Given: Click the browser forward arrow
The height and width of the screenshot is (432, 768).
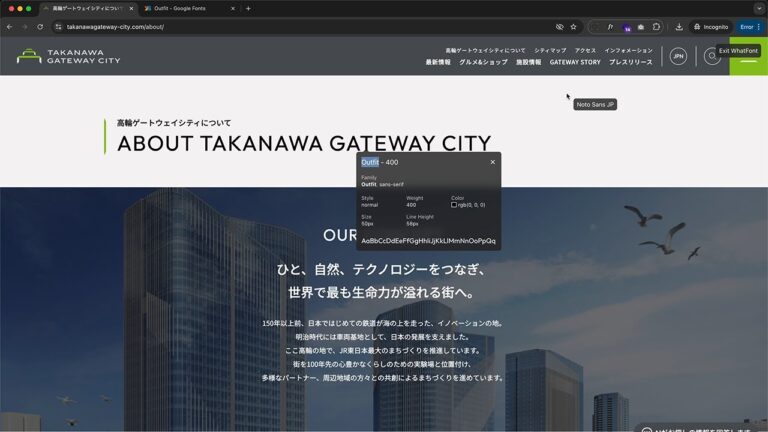Looking at the screenshot, I should coord(25,27).
